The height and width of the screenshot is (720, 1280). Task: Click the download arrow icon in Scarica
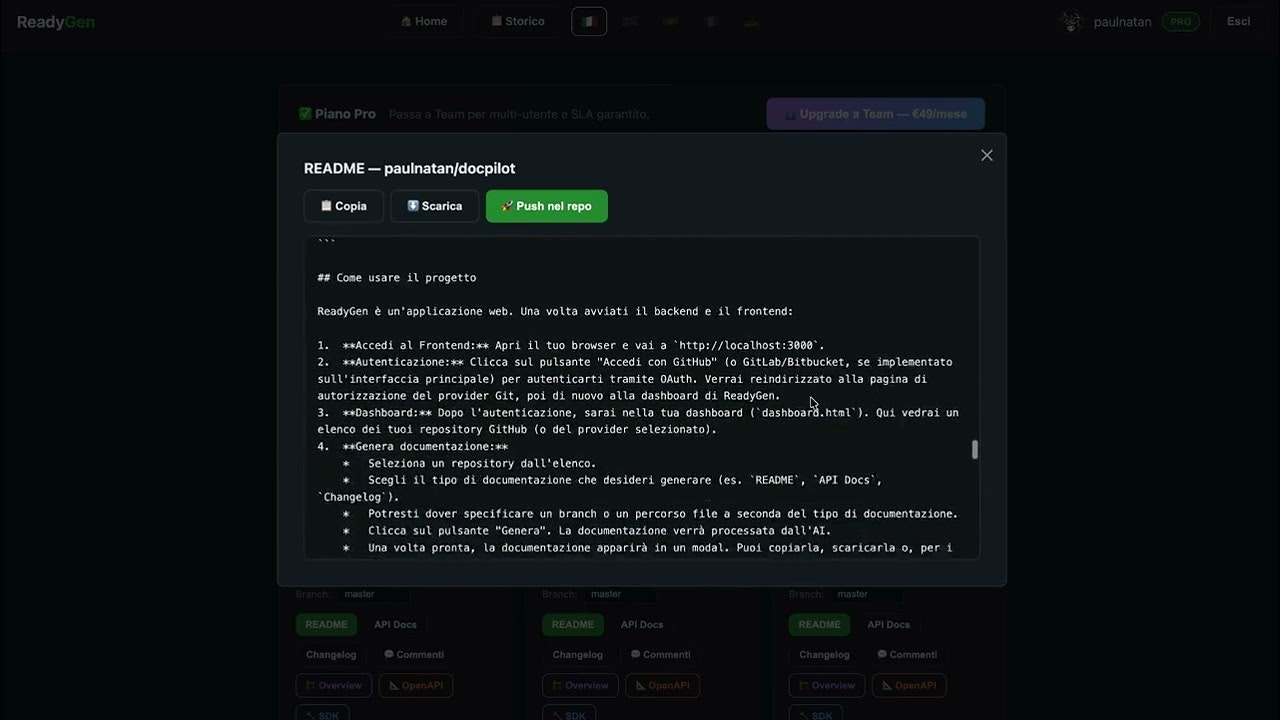(413, 206)
